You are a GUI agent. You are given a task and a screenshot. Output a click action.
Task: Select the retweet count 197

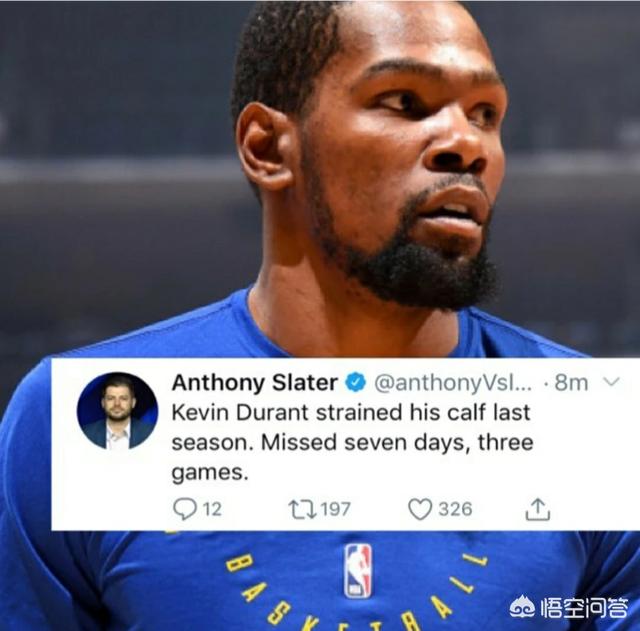[x=336, y=509]
